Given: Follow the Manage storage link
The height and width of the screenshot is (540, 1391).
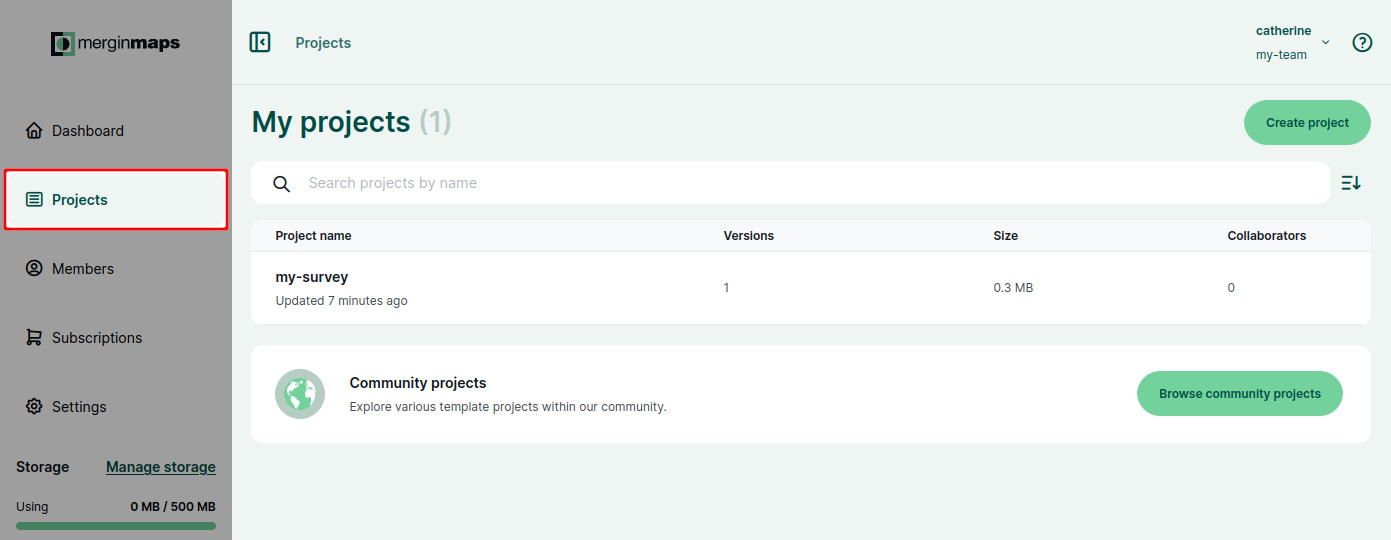Looking at the screenshot, I should click(161, 467).
